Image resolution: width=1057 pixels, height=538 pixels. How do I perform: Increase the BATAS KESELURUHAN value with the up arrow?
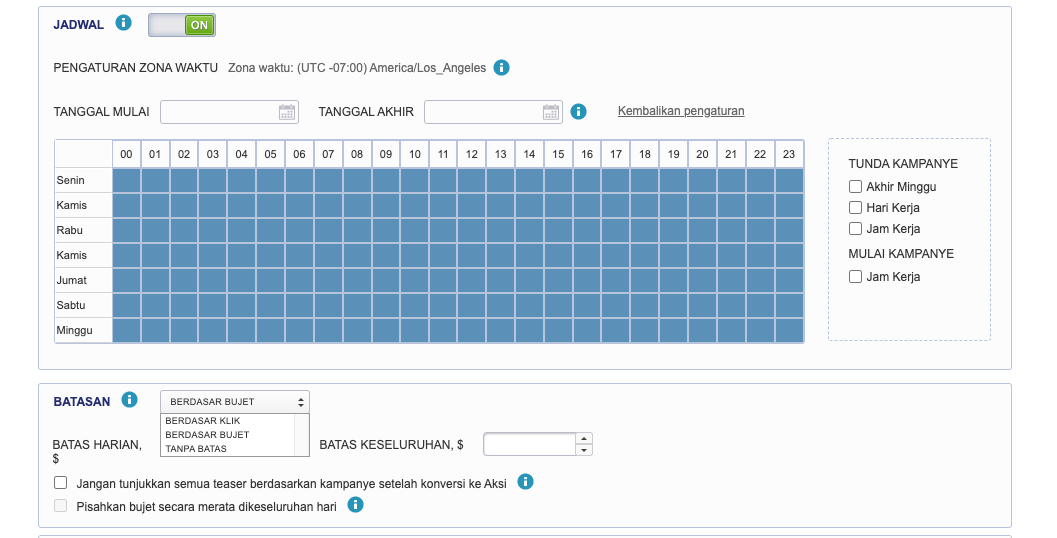(x=584, y=438)
